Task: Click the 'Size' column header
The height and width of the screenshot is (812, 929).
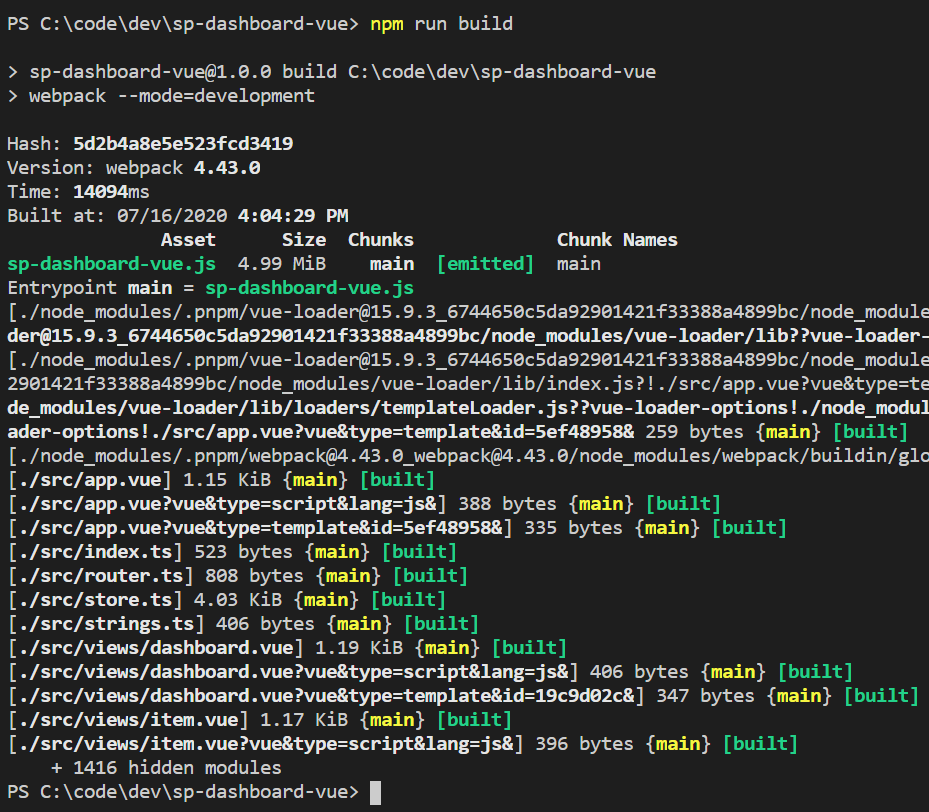Action: tap(304, 240)
